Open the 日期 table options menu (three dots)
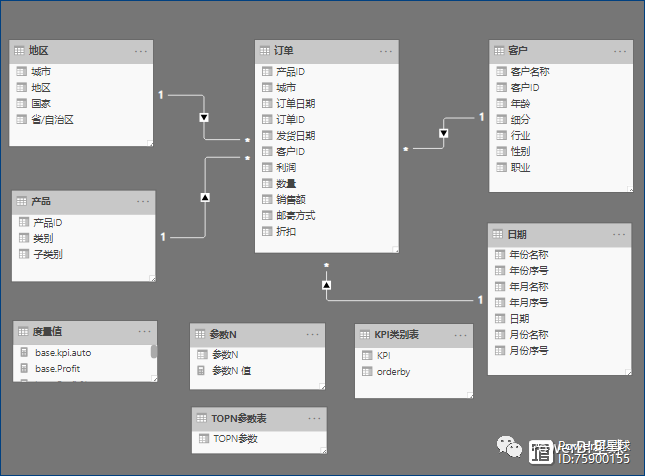Image resolution: width=645 pixels, height=476 pixels. [619, 235]
